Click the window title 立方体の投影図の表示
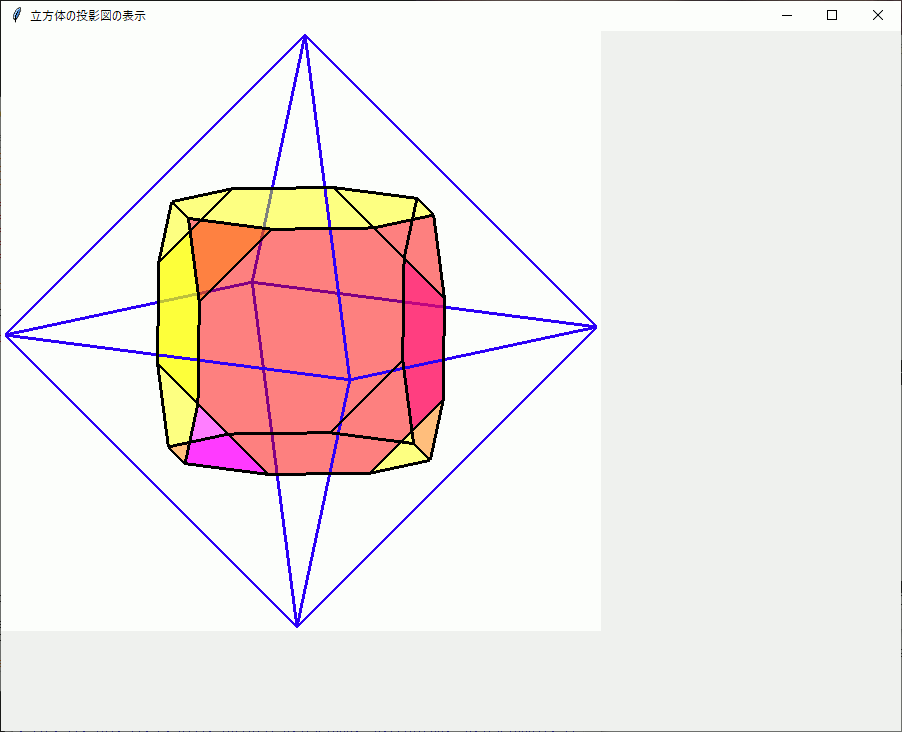Viewport: 902px width, 732px height. tap(88, 16)
